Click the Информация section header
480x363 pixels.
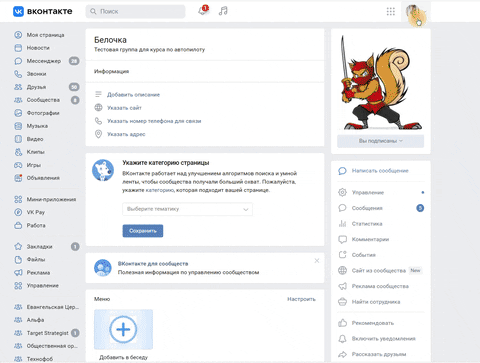point(111,71)
